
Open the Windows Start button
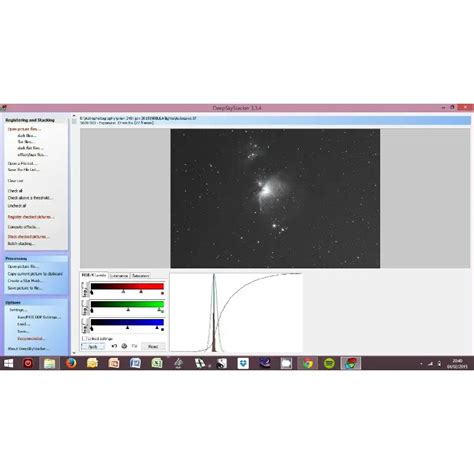point(8,363)
